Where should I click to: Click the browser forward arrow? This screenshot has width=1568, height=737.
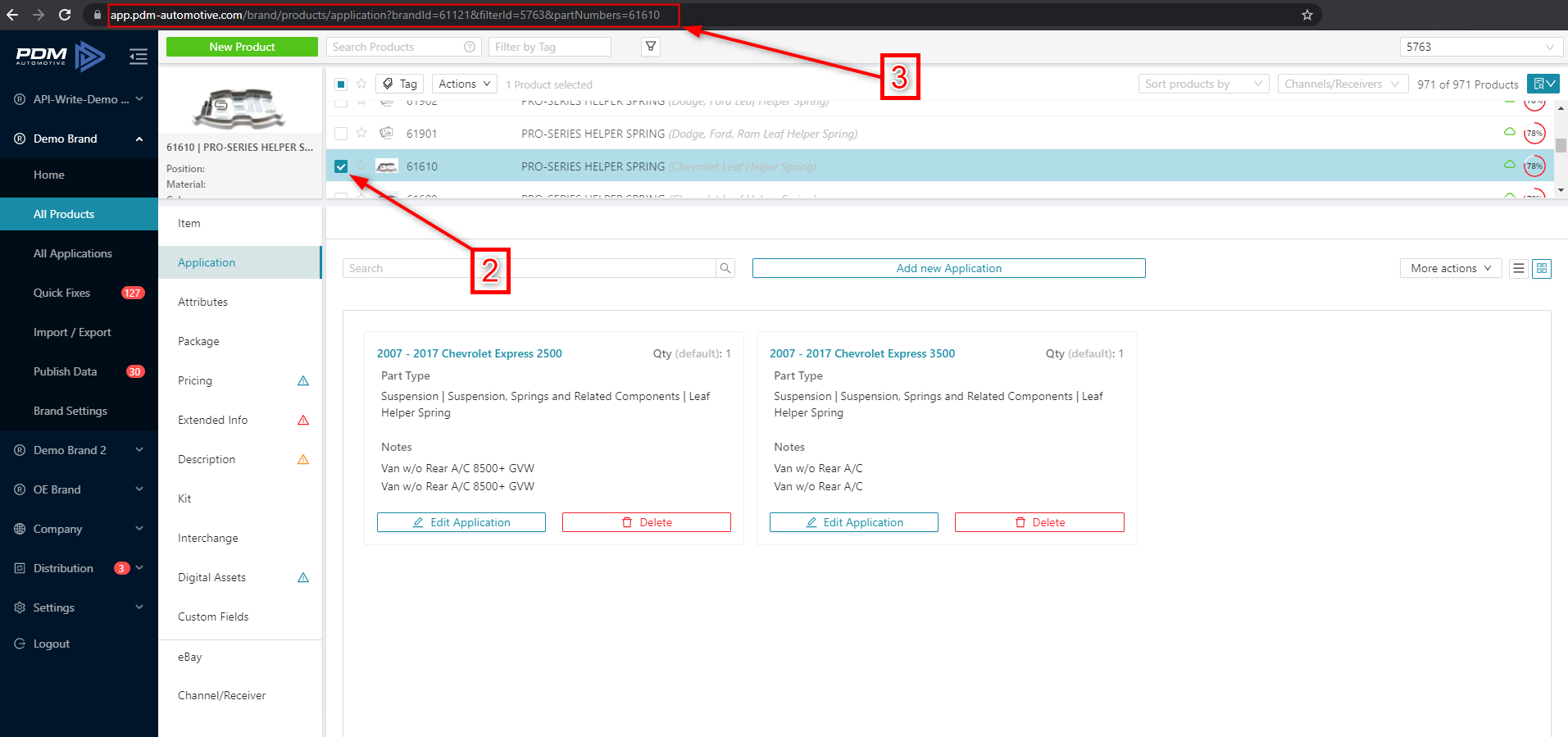click(39, 15)
